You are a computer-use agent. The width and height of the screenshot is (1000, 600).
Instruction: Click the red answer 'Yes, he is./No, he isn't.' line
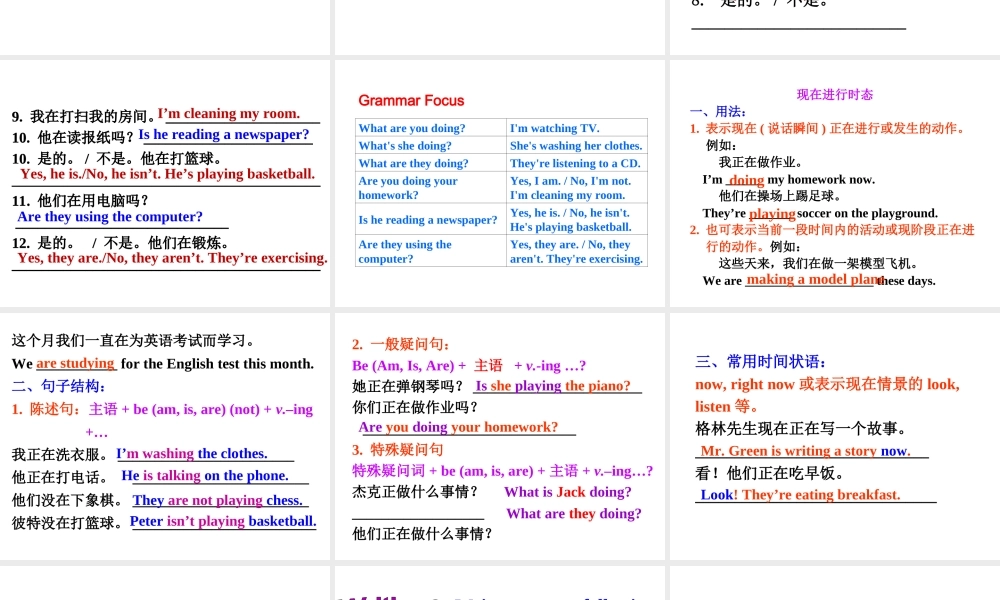pos(167,174)
